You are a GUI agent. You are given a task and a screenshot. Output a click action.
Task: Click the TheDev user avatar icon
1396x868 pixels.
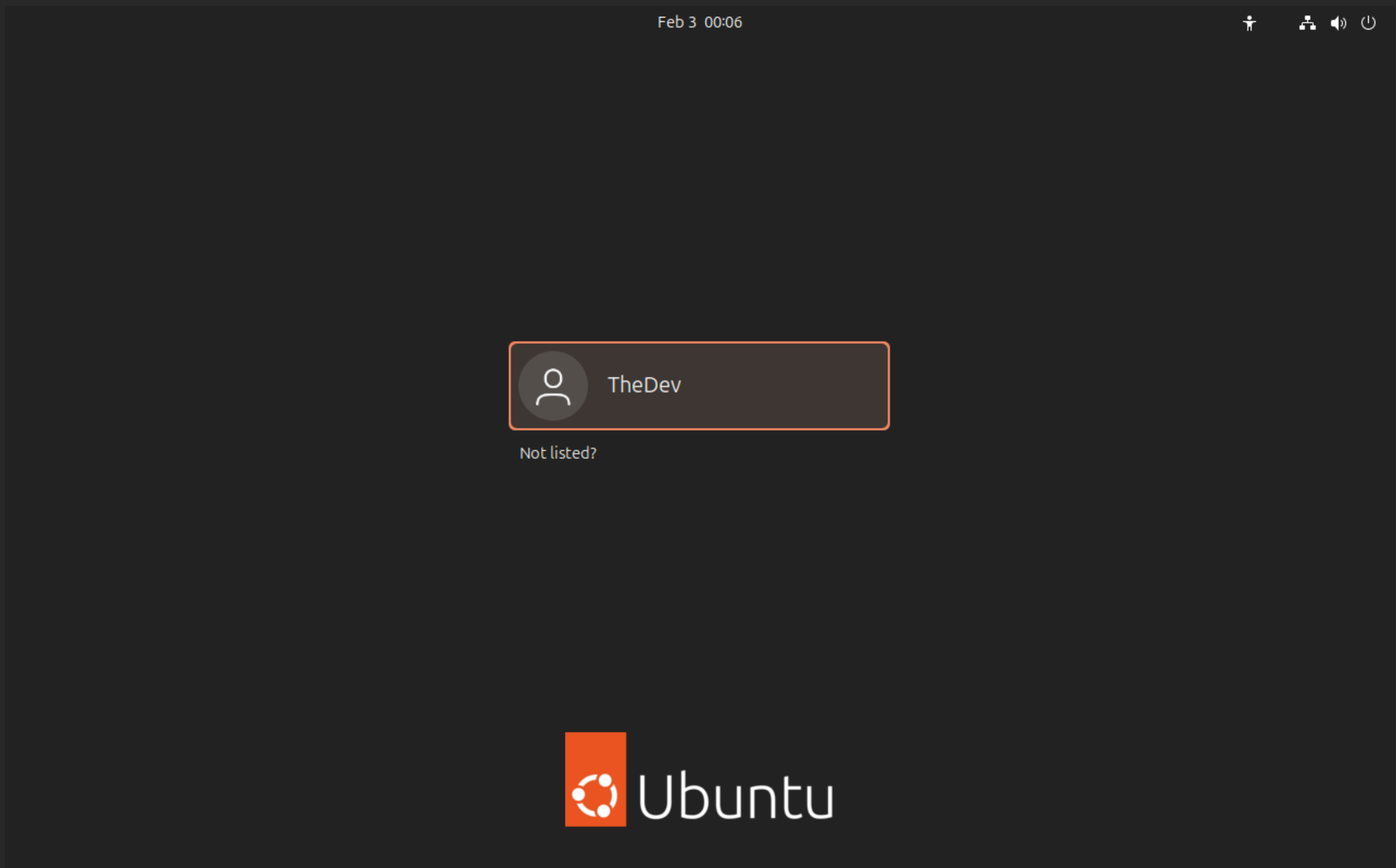553,386
